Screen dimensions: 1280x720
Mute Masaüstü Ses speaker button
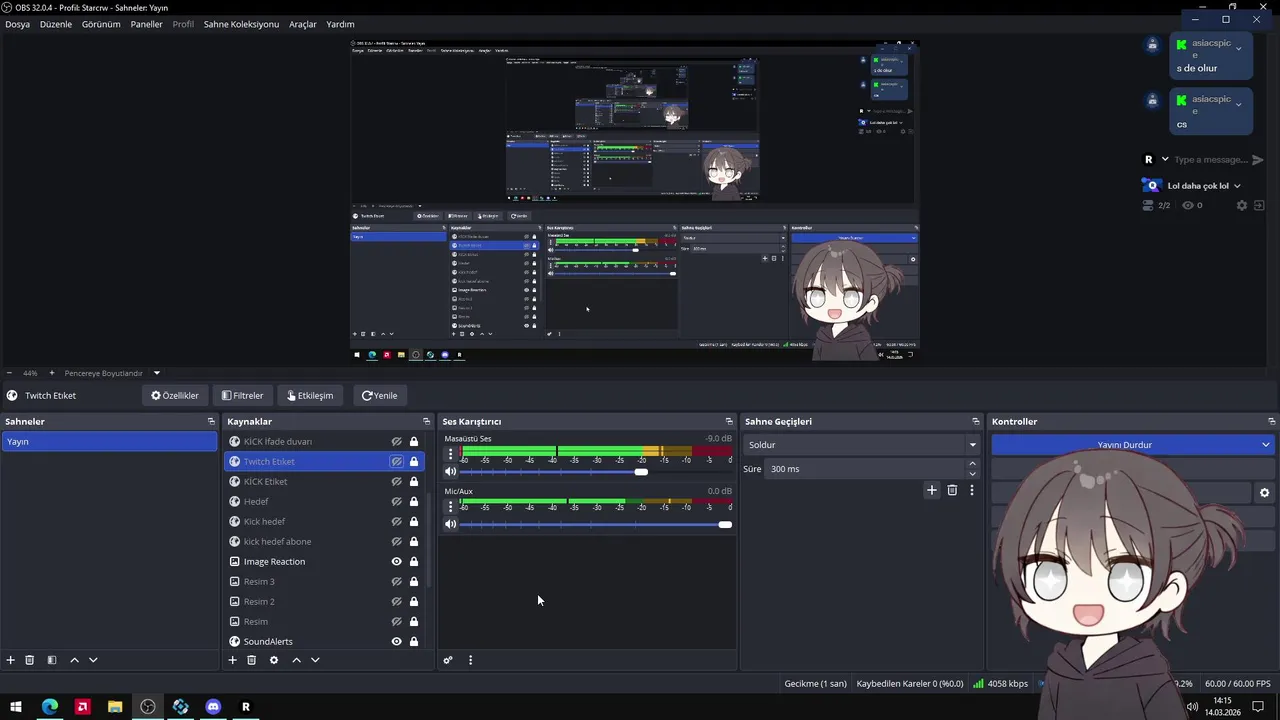pyautogui.click(x=451, y=472)
